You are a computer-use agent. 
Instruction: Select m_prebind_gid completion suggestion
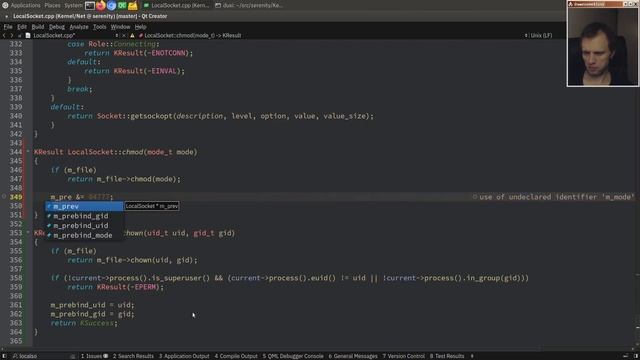point(84,216)
